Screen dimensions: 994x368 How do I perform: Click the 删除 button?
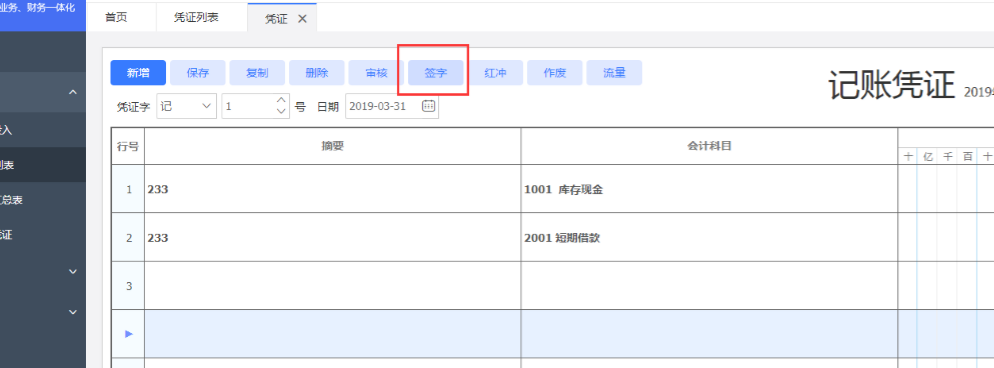click(x=317, y=73)
